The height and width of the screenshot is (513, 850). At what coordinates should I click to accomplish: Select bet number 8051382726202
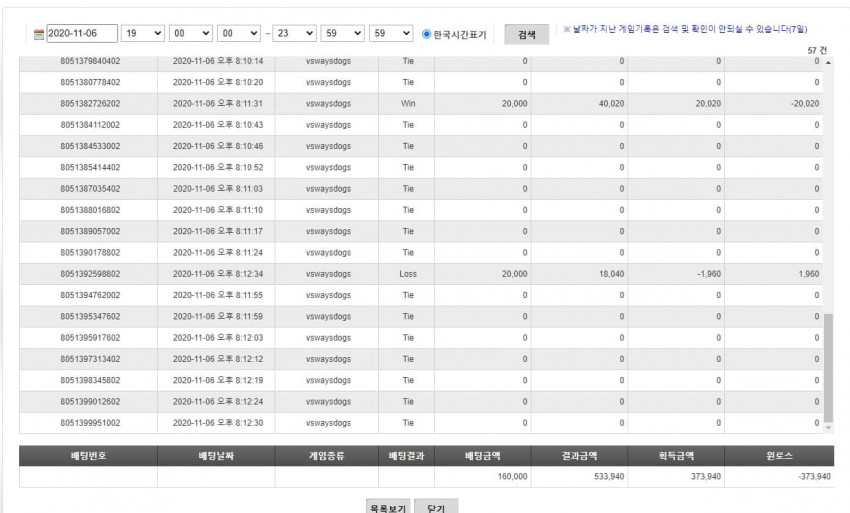coord(90,104)
